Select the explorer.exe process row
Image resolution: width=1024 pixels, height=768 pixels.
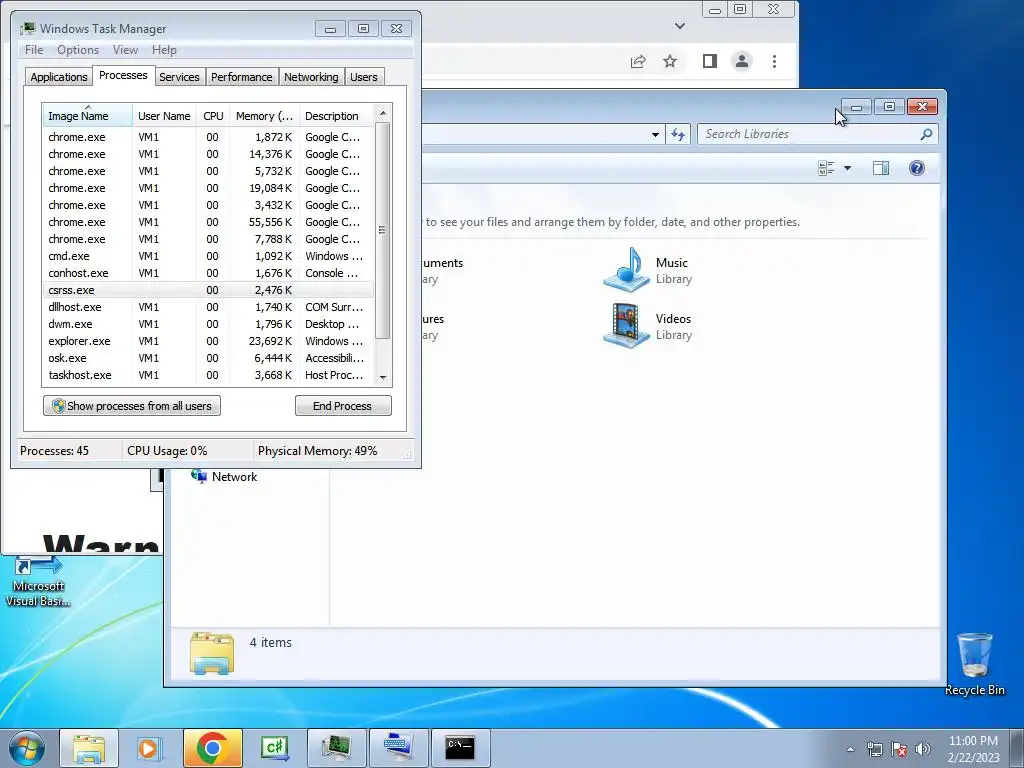coord(208,341)
